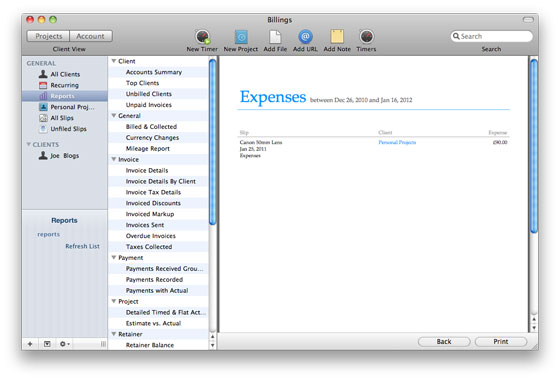Start a New Timer from the toolbar

click(x=202, y=37)
